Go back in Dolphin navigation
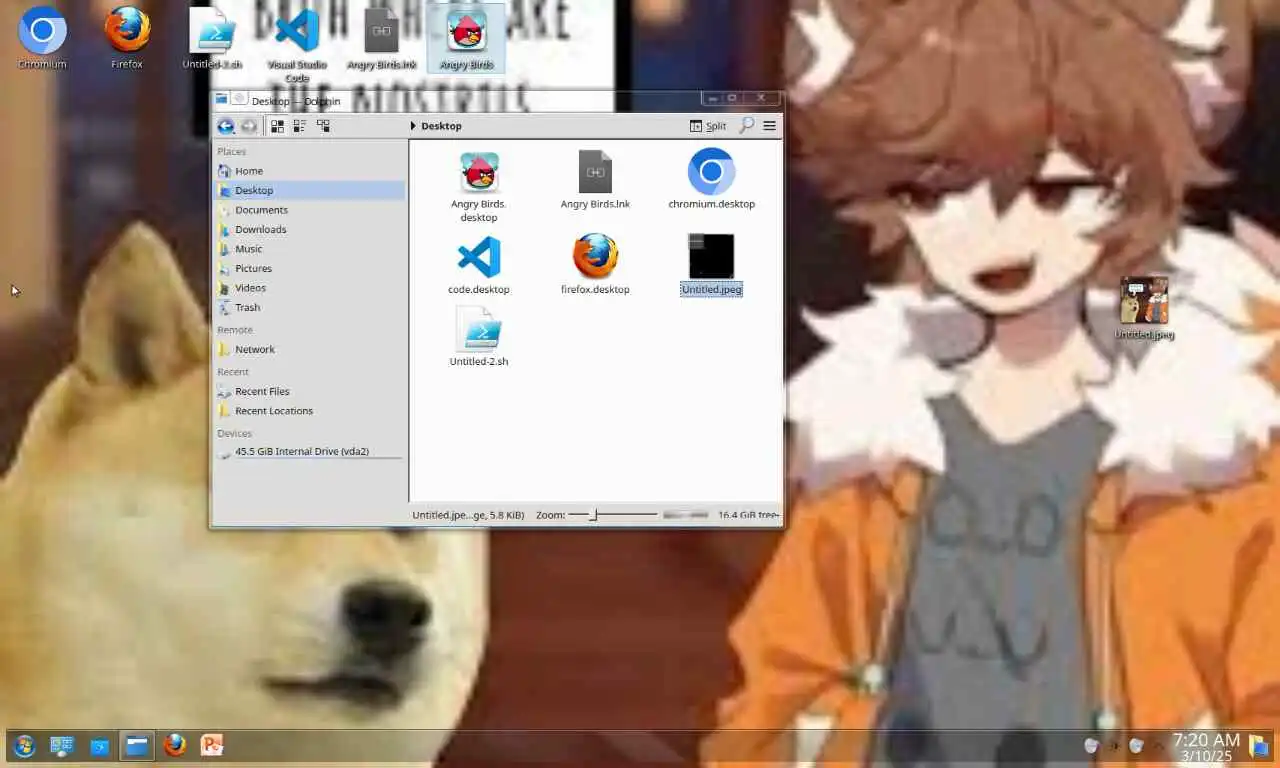1280x768 pixels. pos(226,126)
